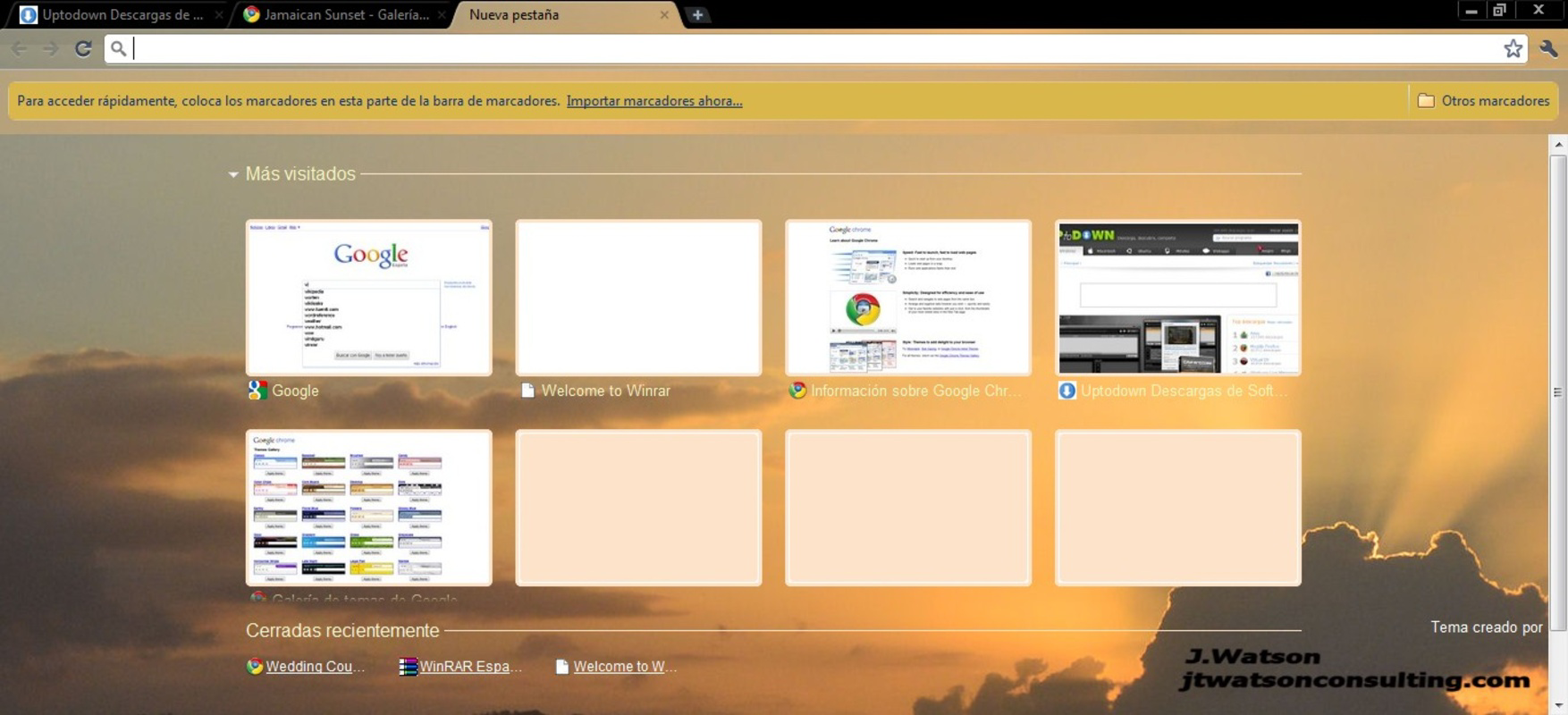Open the Google most-visited thumbnail
The height and width of the screenshot is (715, 1568).
pyautogui.click(x=369, y=298)
